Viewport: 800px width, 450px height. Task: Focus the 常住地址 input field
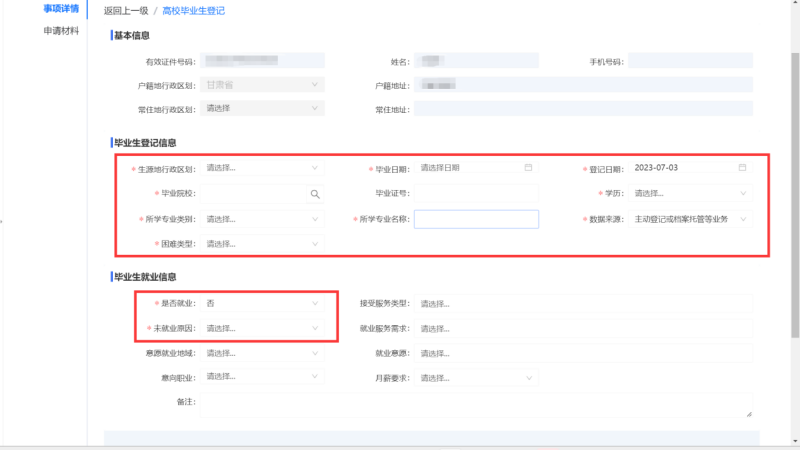[x=583, y=108]
